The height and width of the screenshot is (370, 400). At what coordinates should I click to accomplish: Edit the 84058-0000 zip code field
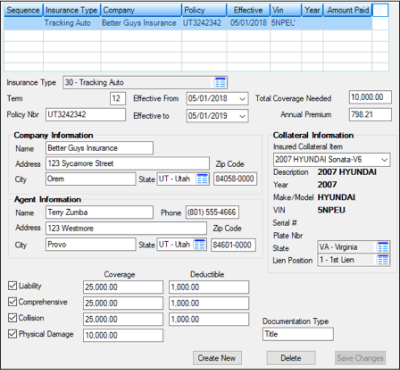[x=235, y=179]
